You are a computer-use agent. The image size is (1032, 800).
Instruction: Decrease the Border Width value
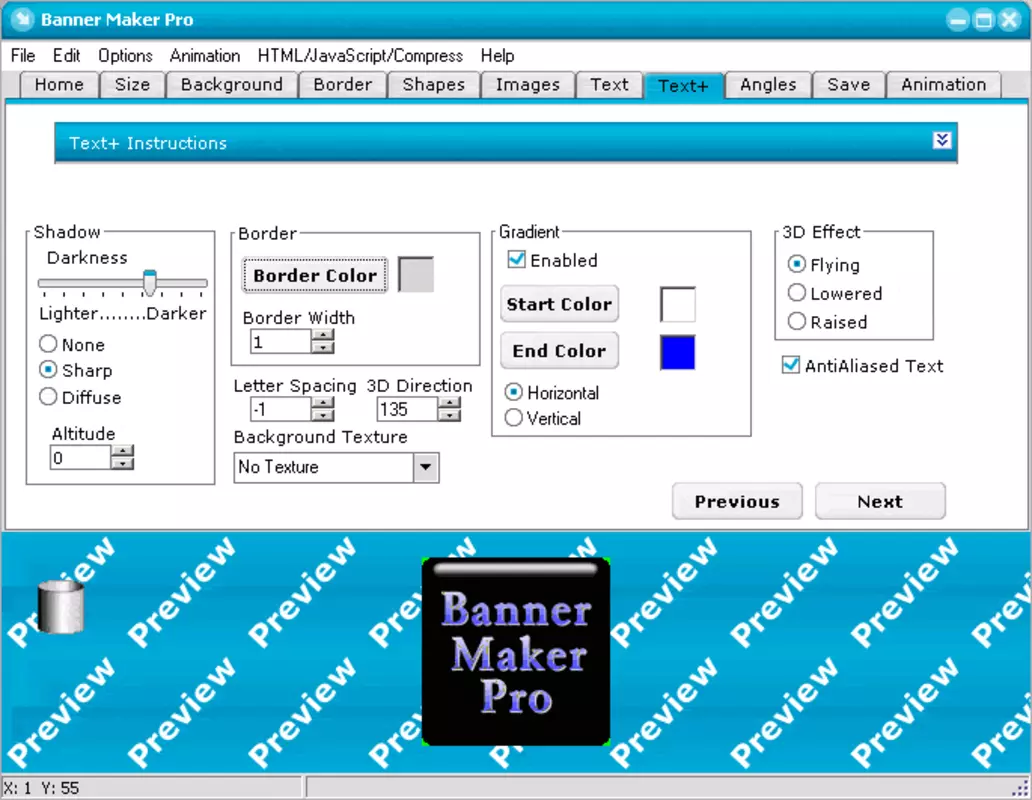[322, 348]
